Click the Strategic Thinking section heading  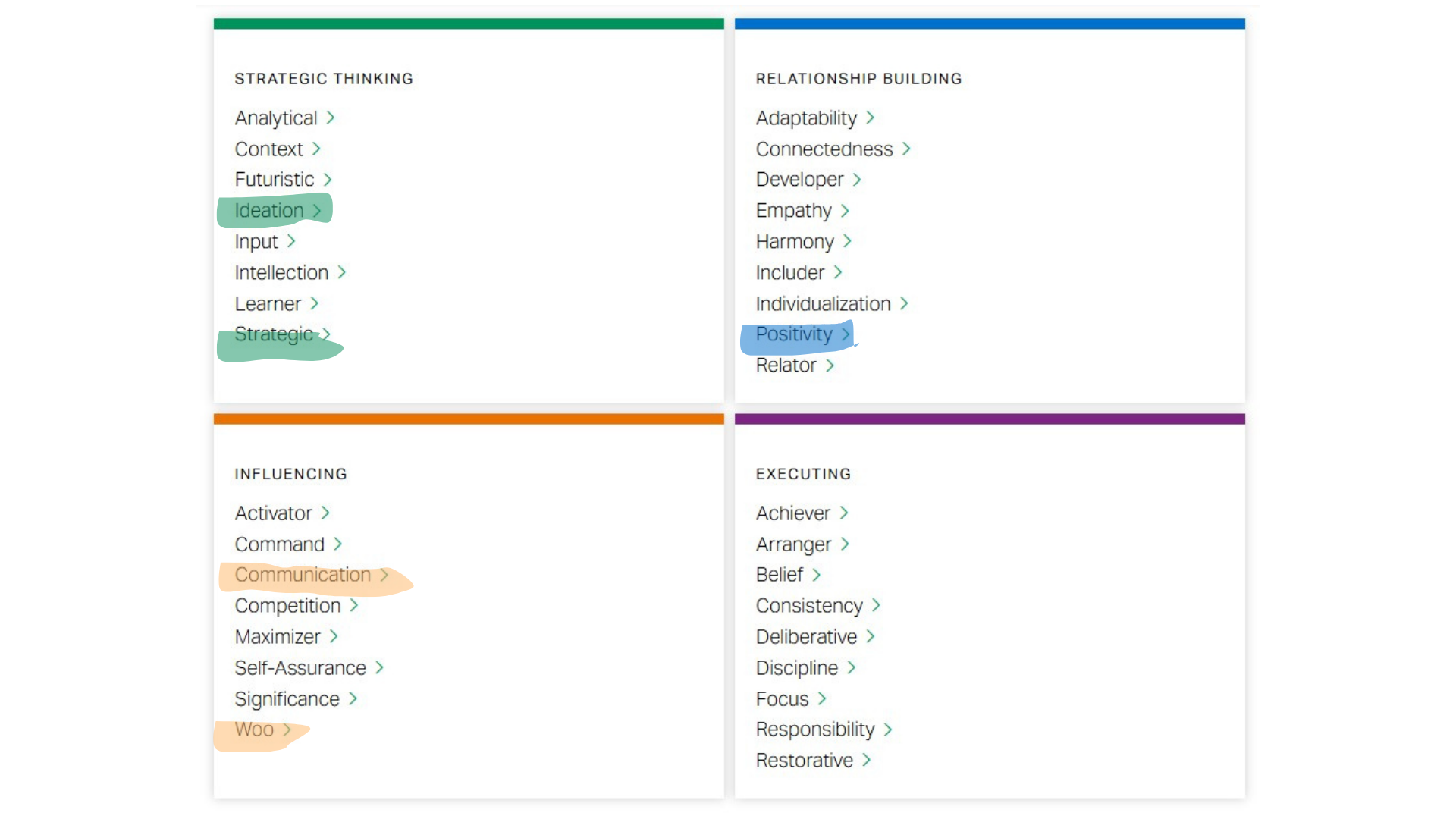[x=324, y=79]
